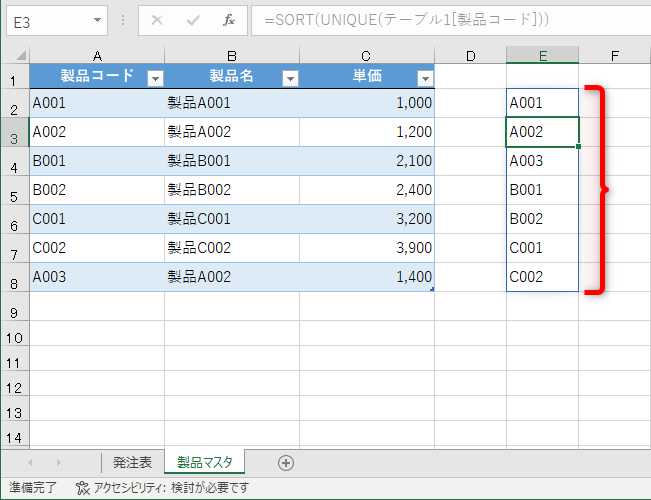Select column E header

tap(542, 55)
